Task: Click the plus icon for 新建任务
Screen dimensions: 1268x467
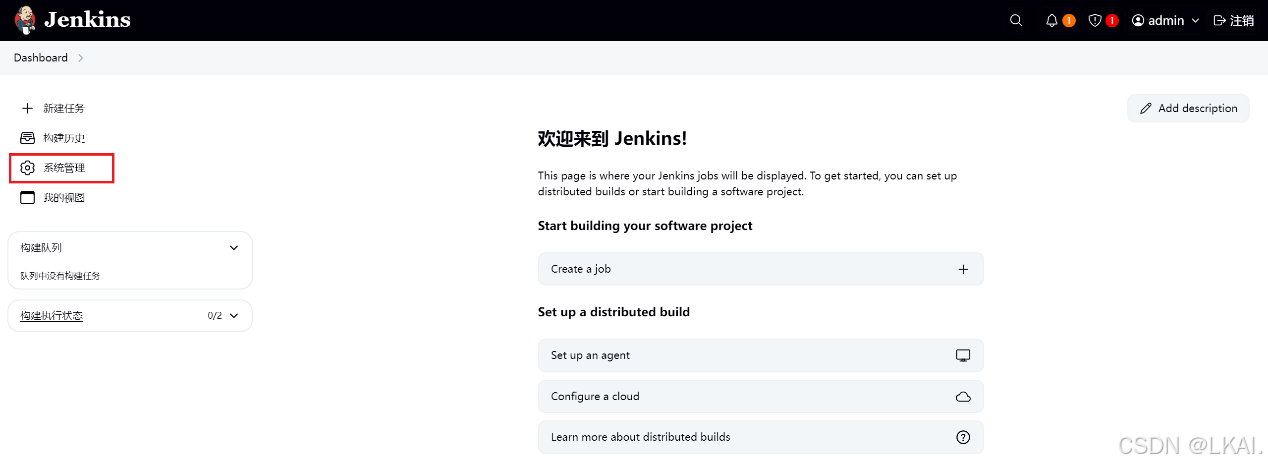Action: 28,108
